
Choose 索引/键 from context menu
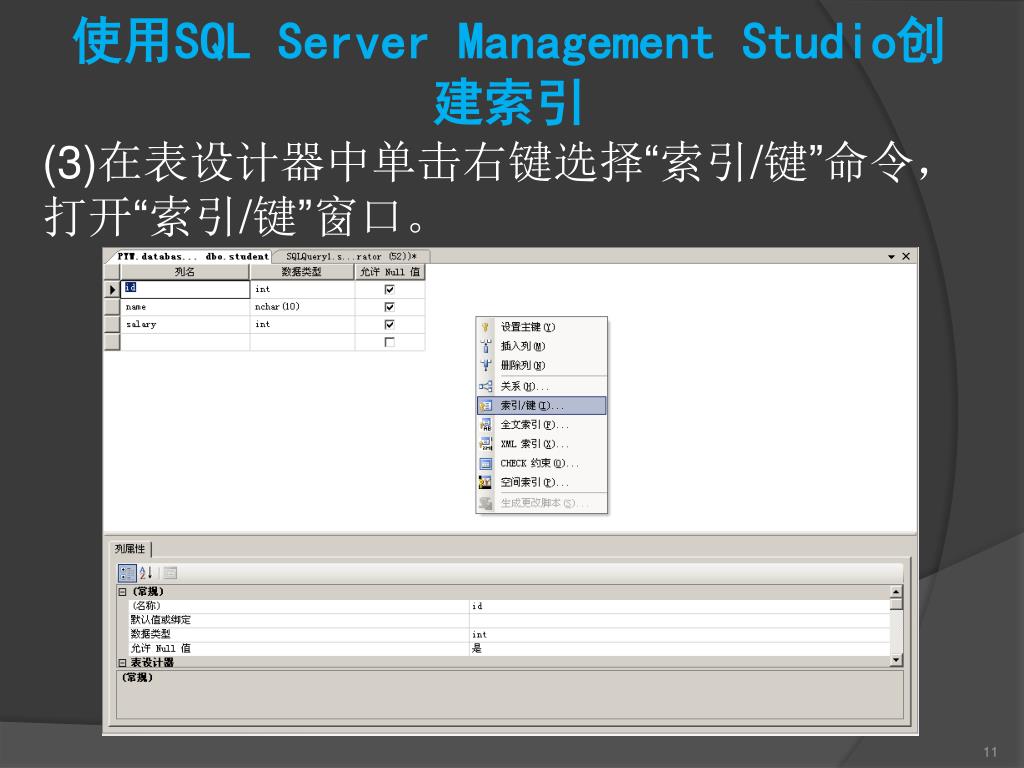[541, 406]
